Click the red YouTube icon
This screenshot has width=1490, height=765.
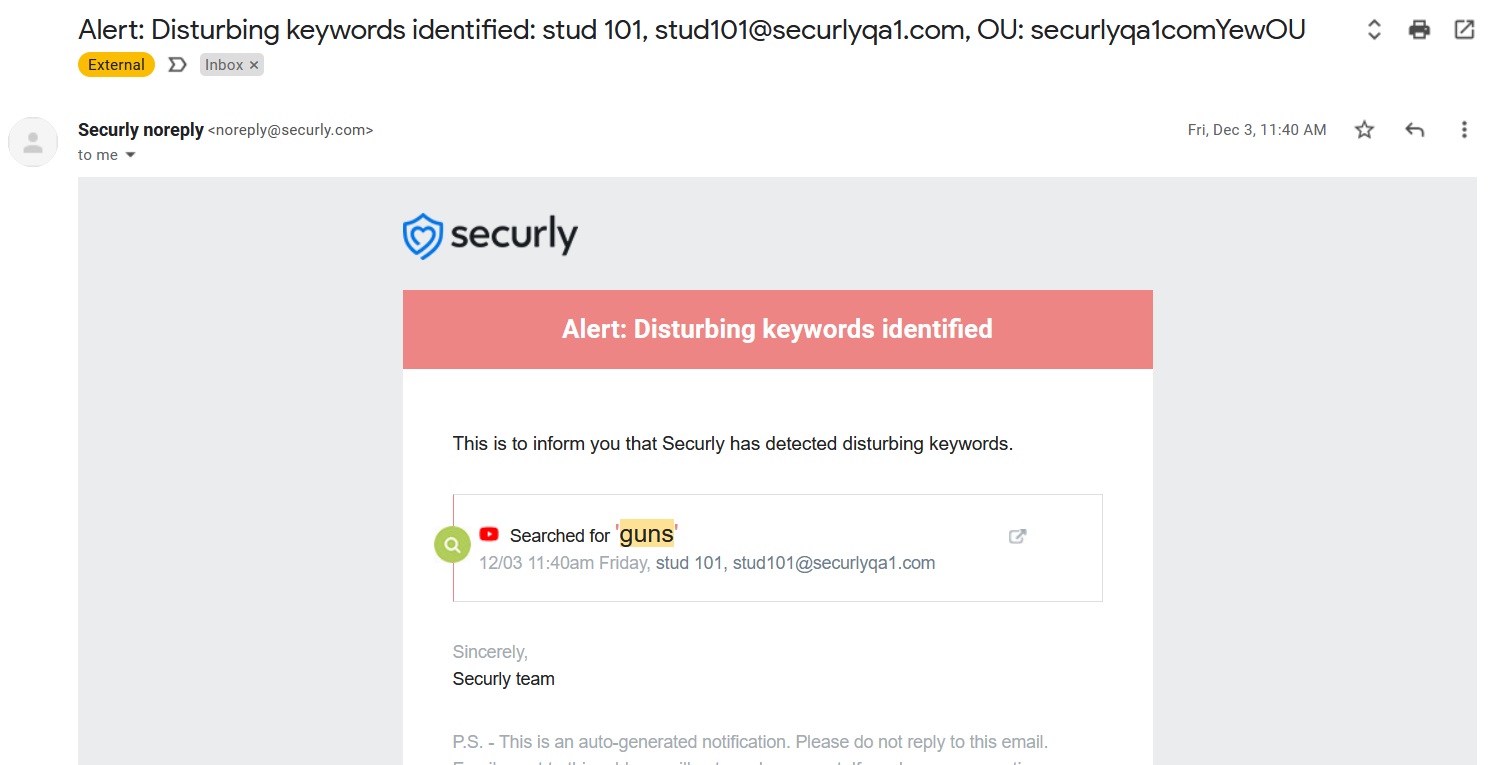(x=489, y=534)
